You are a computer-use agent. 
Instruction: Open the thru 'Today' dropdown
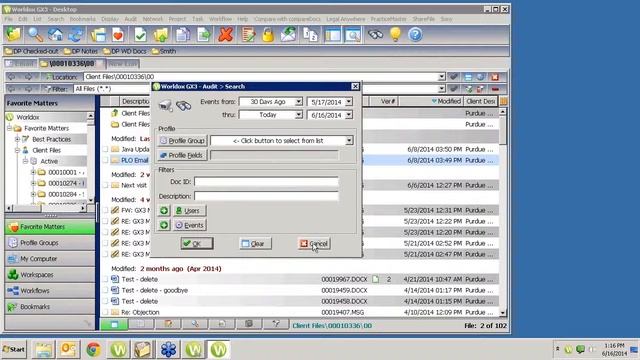[x=299, y=115]
